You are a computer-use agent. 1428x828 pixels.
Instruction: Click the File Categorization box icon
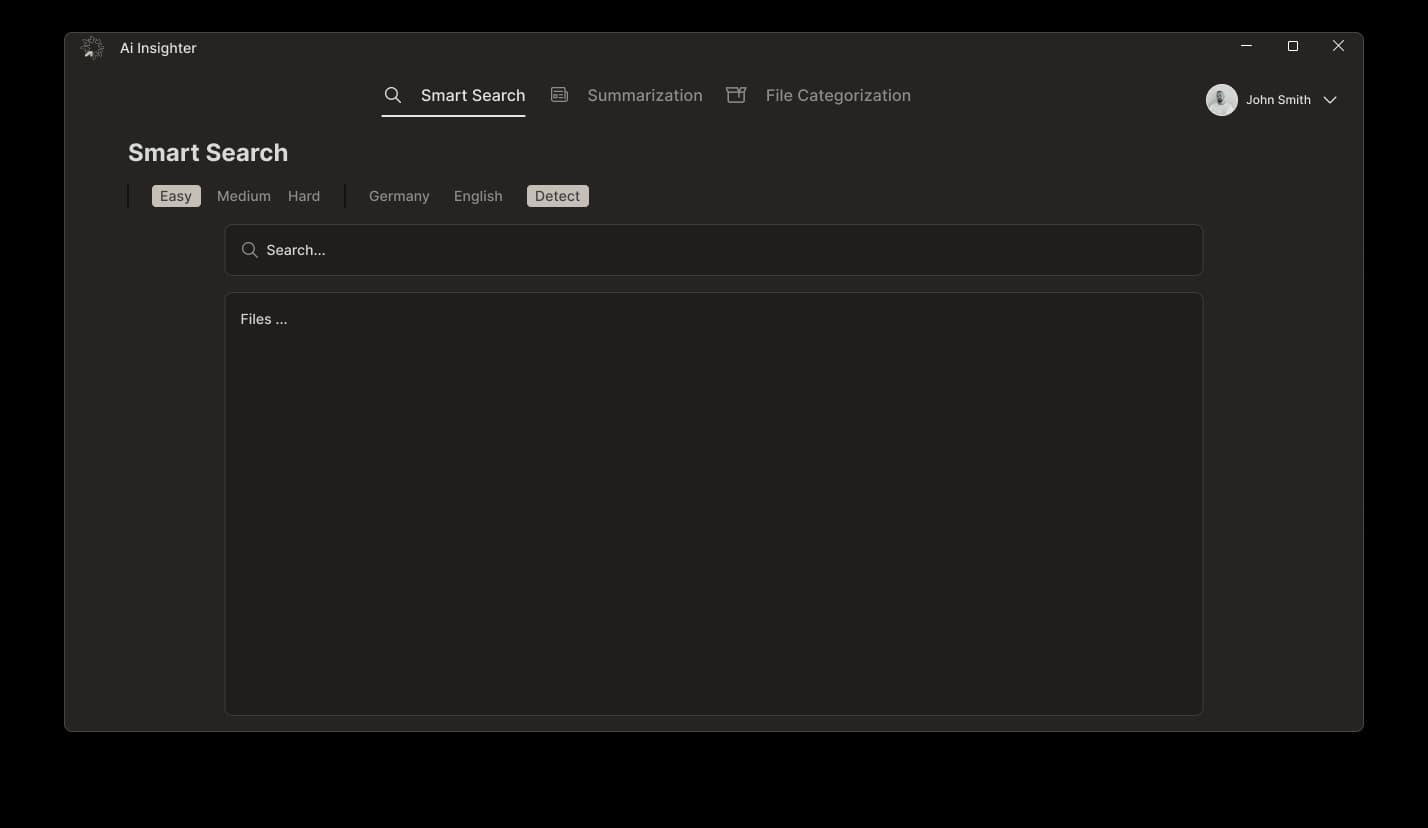point(735,94)
